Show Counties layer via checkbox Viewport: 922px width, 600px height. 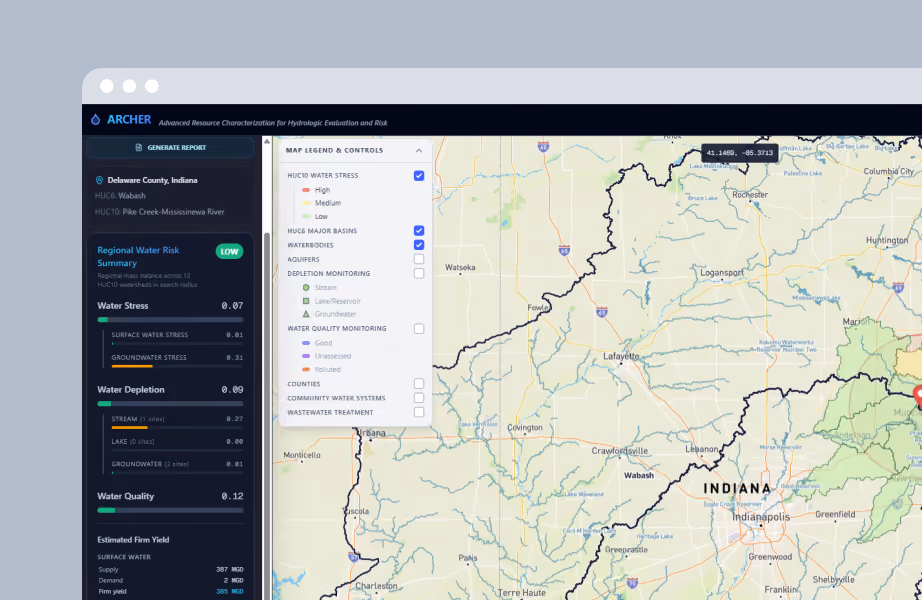[419, 384]
